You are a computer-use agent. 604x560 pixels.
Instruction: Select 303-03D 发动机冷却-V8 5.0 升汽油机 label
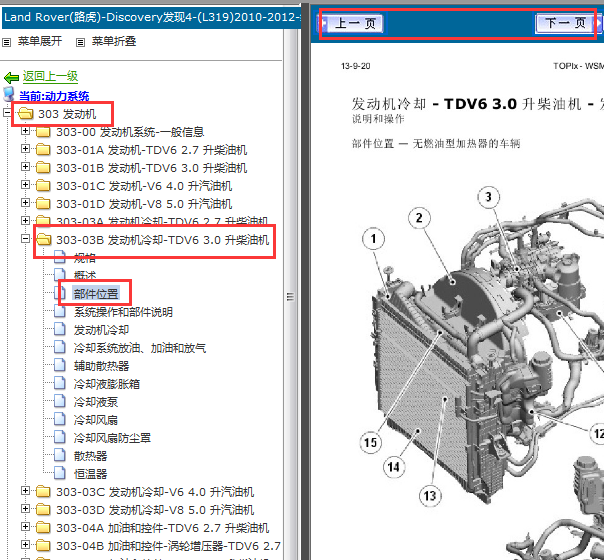coord(155,510)
